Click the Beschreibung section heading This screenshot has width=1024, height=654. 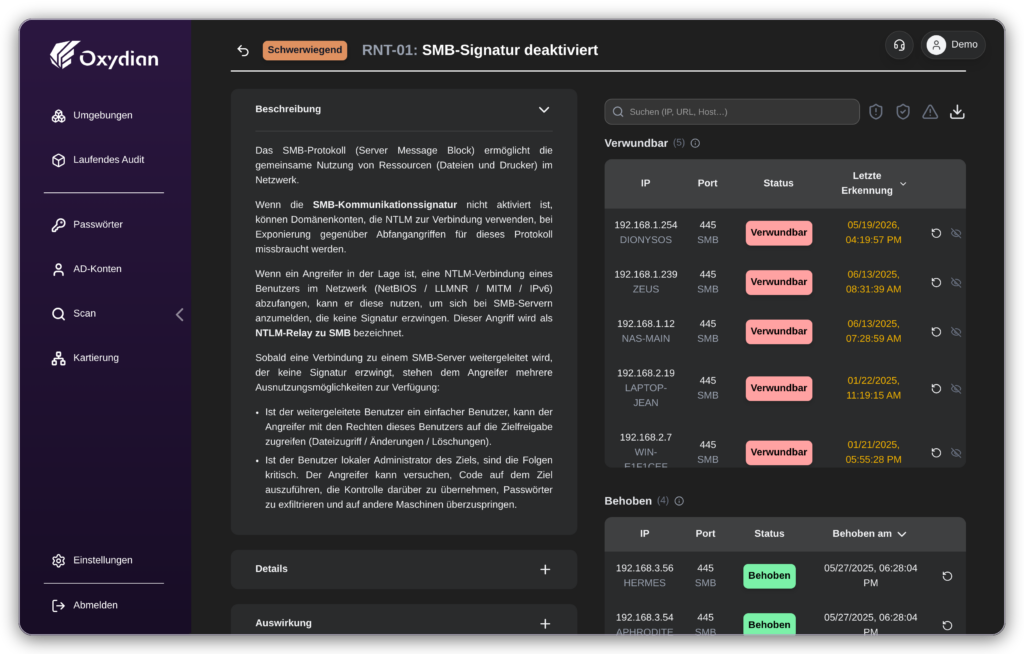tap(288, 109)
